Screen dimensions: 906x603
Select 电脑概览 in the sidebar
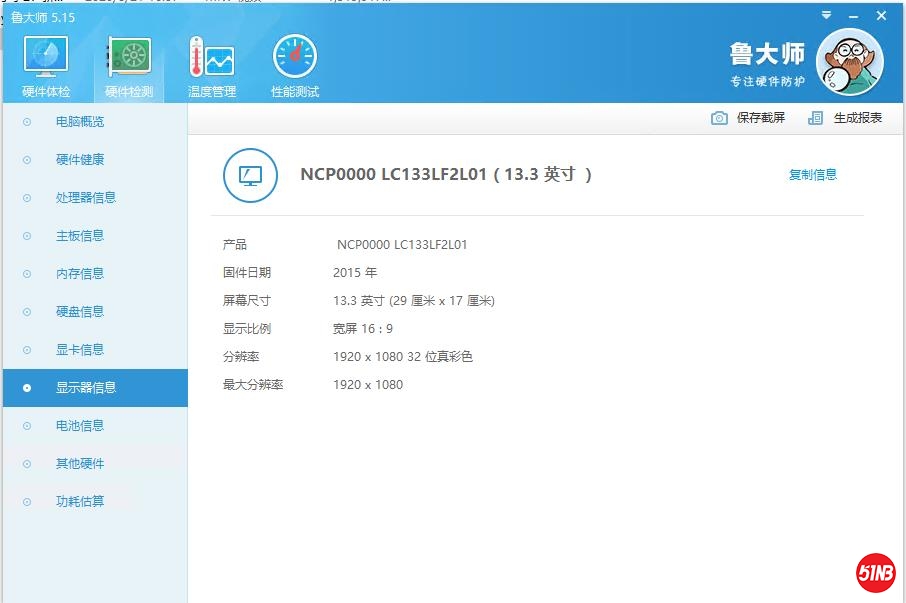95,122
